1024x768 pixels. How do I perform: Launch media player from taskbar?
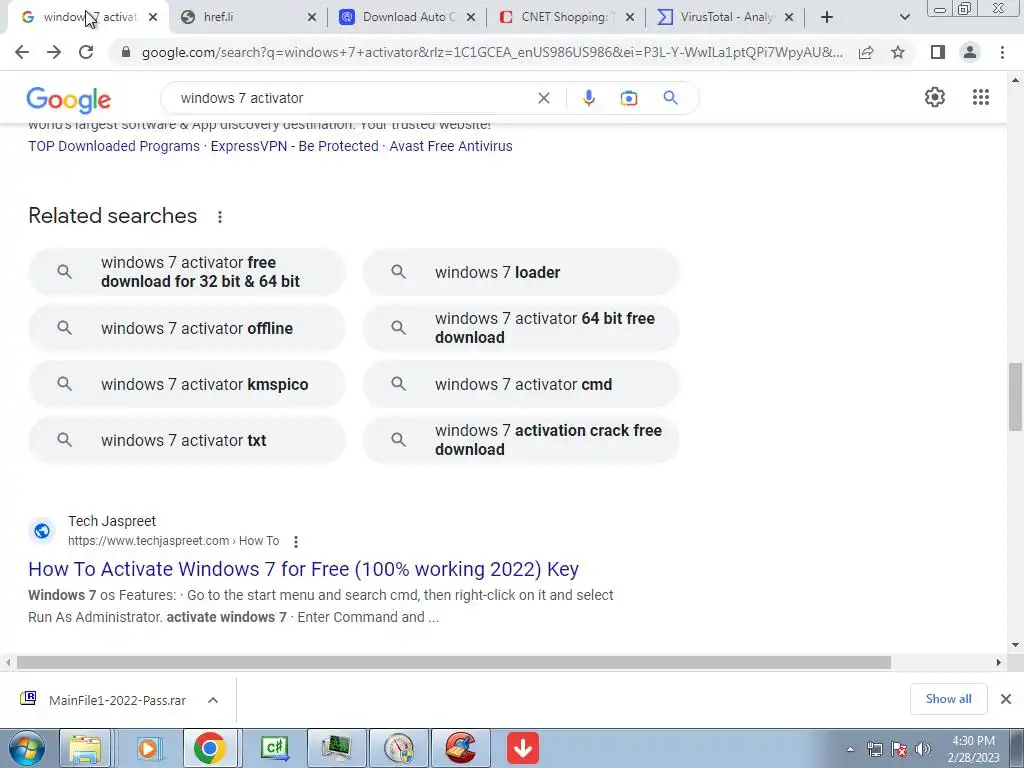pyautogui.click(x=148, y=748)
